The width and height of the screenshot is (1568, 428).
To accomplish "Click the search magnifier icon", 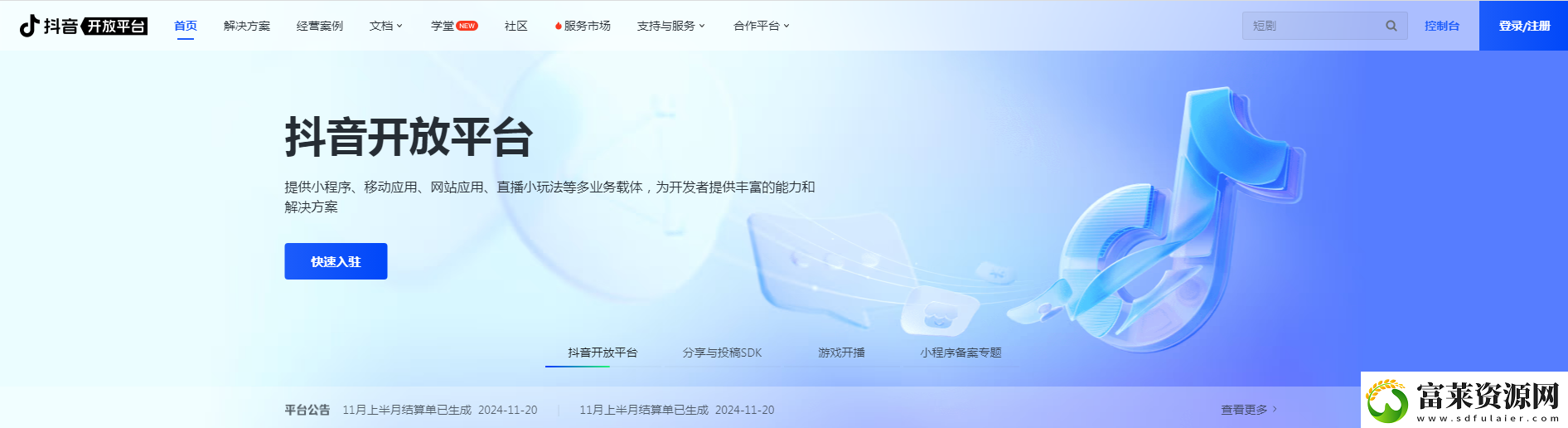I will click(x=1391, y=26).
